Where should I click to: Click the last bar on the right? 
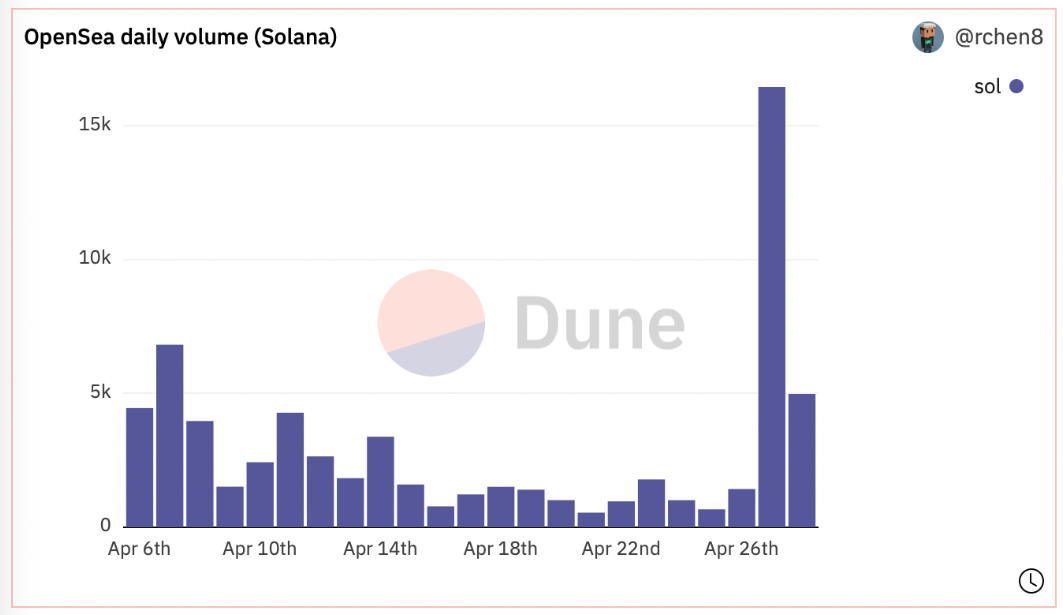click(x=802, y=460)
